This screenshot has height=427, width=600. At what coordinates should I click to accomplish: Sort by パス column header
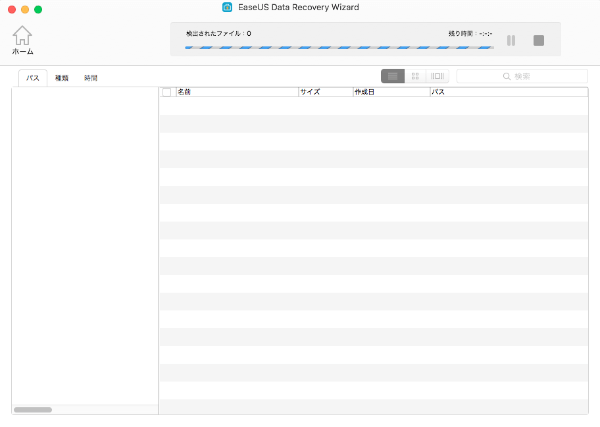coord(509,92)
